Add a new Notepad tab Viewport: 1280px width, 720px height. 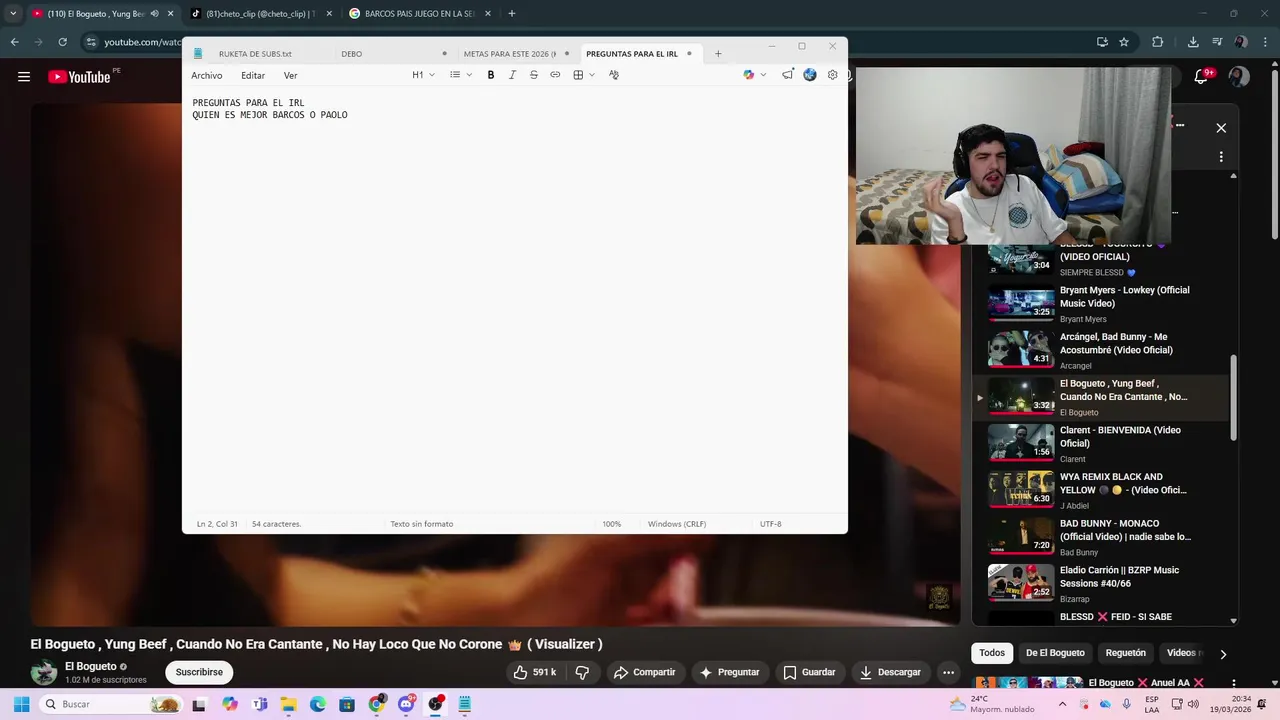pyautogui.click(x=718, y=54)
